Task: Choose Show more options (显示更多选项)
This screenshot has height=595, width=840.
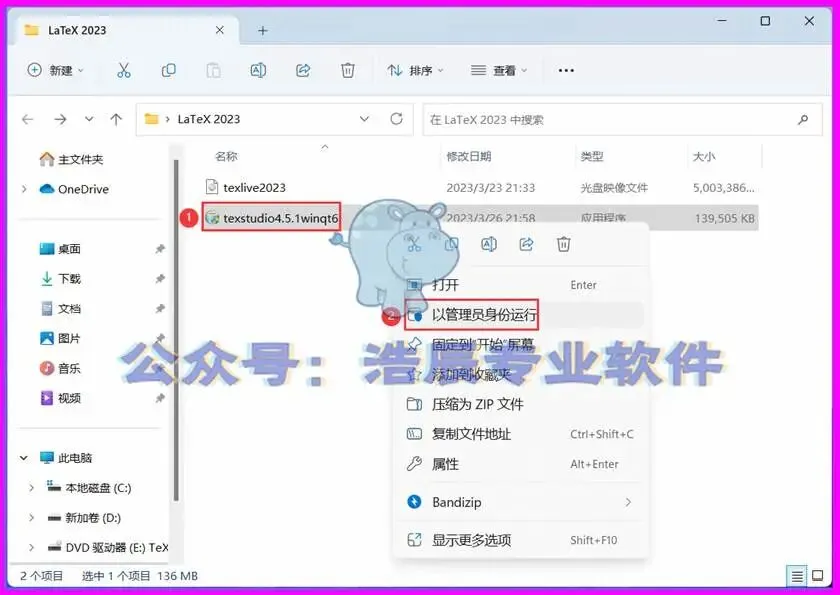Action: pos(522,540)
